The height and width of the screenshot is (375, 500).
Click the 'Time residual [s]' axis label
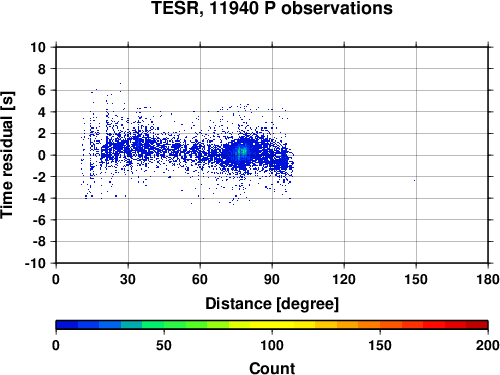[7, 155]
